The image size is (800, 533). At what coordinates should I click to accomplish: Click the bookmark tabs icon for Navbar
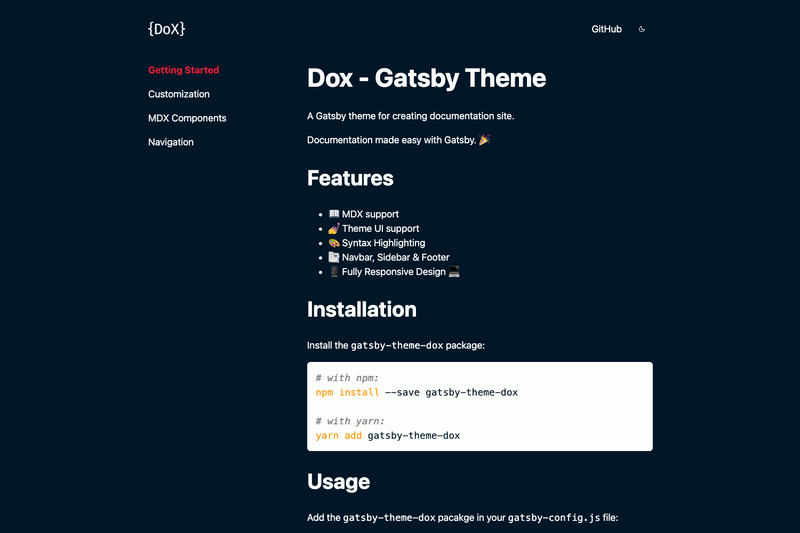click(334, 257)
